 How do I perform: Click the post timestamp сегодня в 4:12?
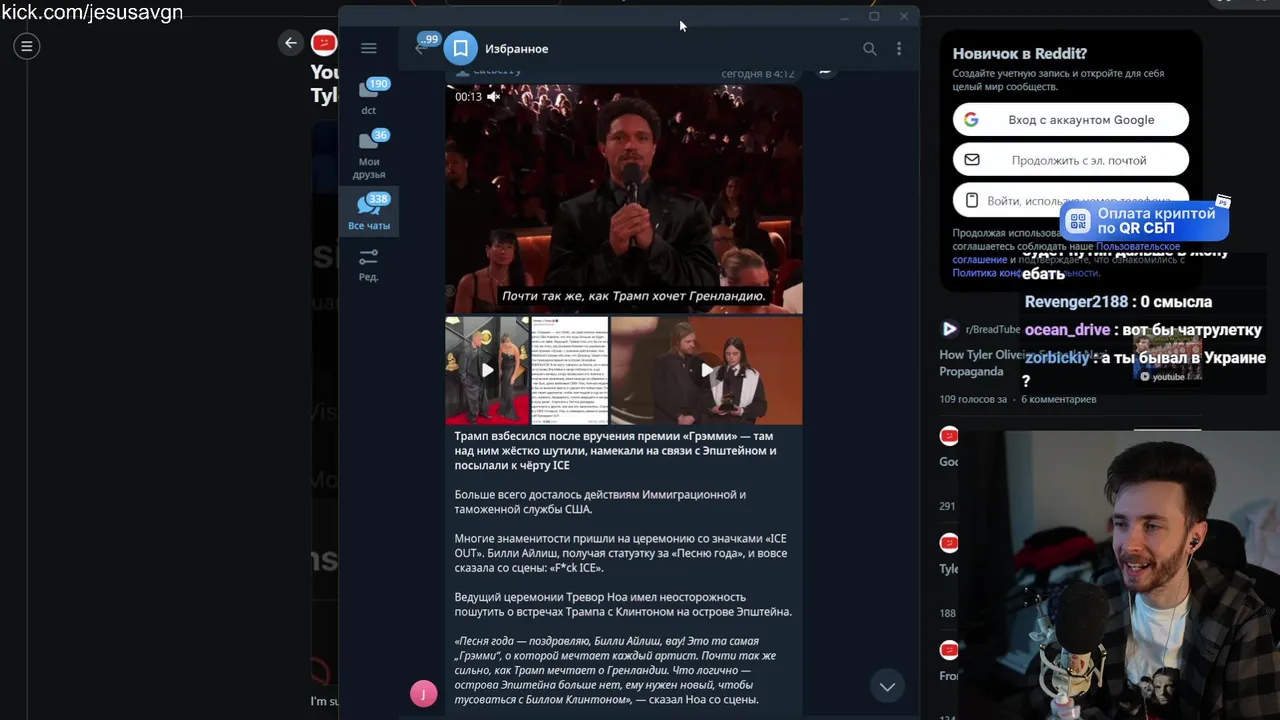click(x=758, y=74)
